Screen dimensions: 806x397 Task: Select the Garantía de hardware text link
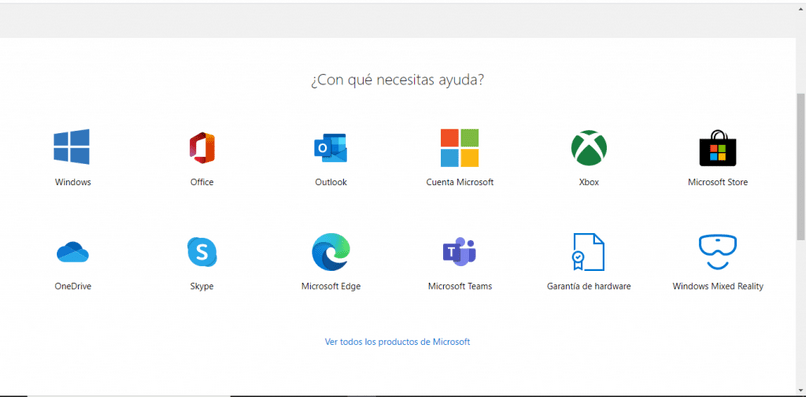coord(589,286)
